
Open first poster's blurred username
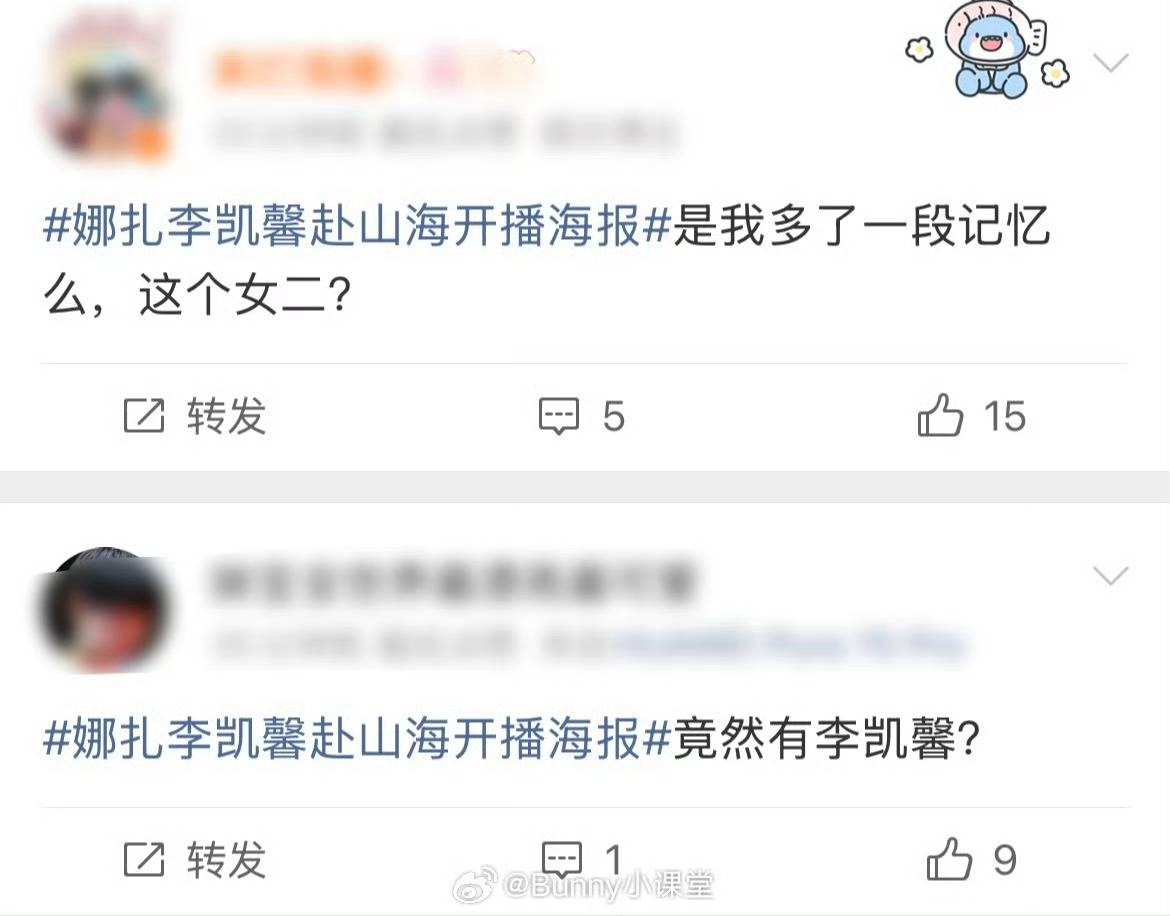tap(375, 70)
